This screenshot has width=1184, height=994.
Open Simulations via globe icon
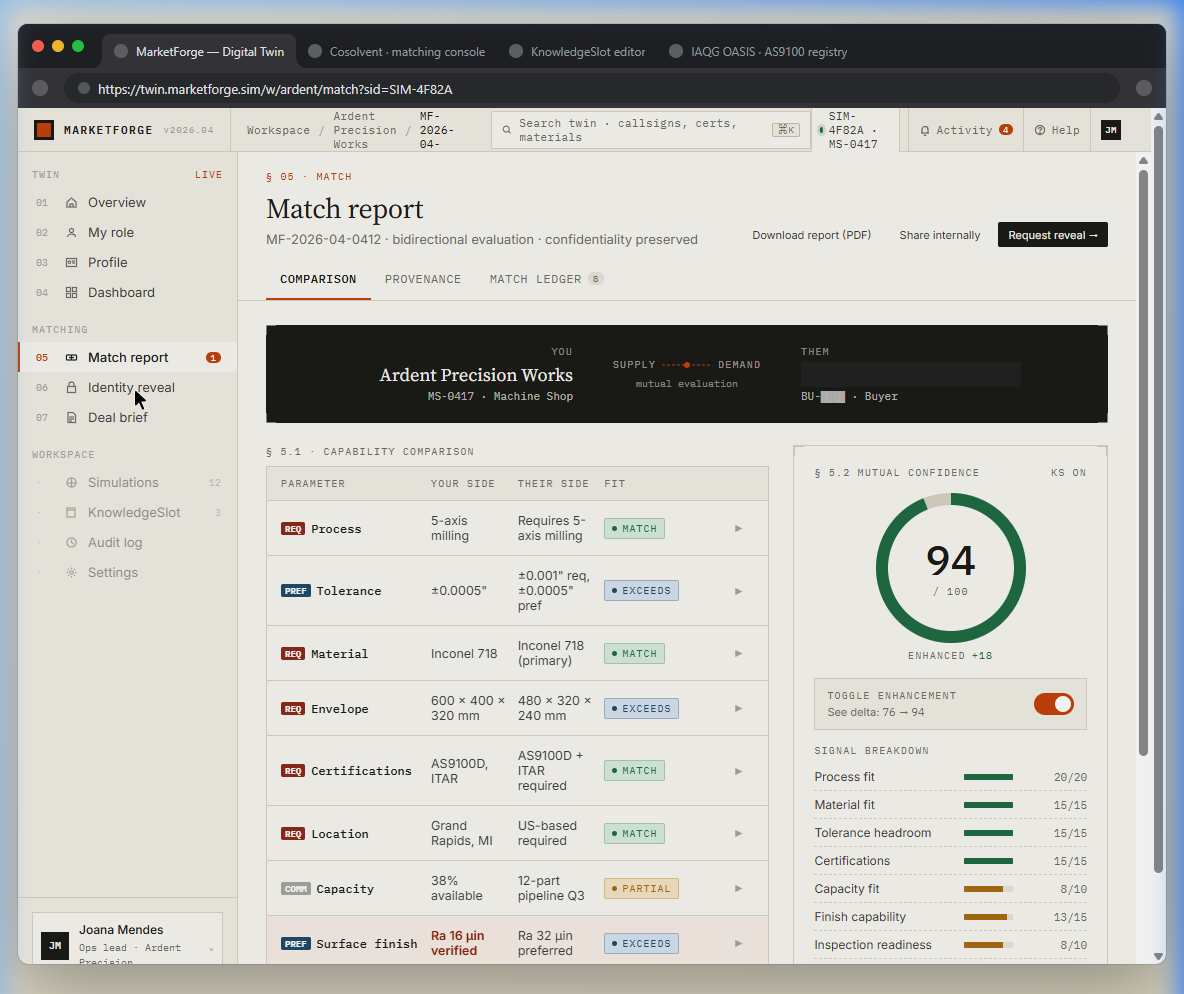pyautogui.click(x=71, y=483)
